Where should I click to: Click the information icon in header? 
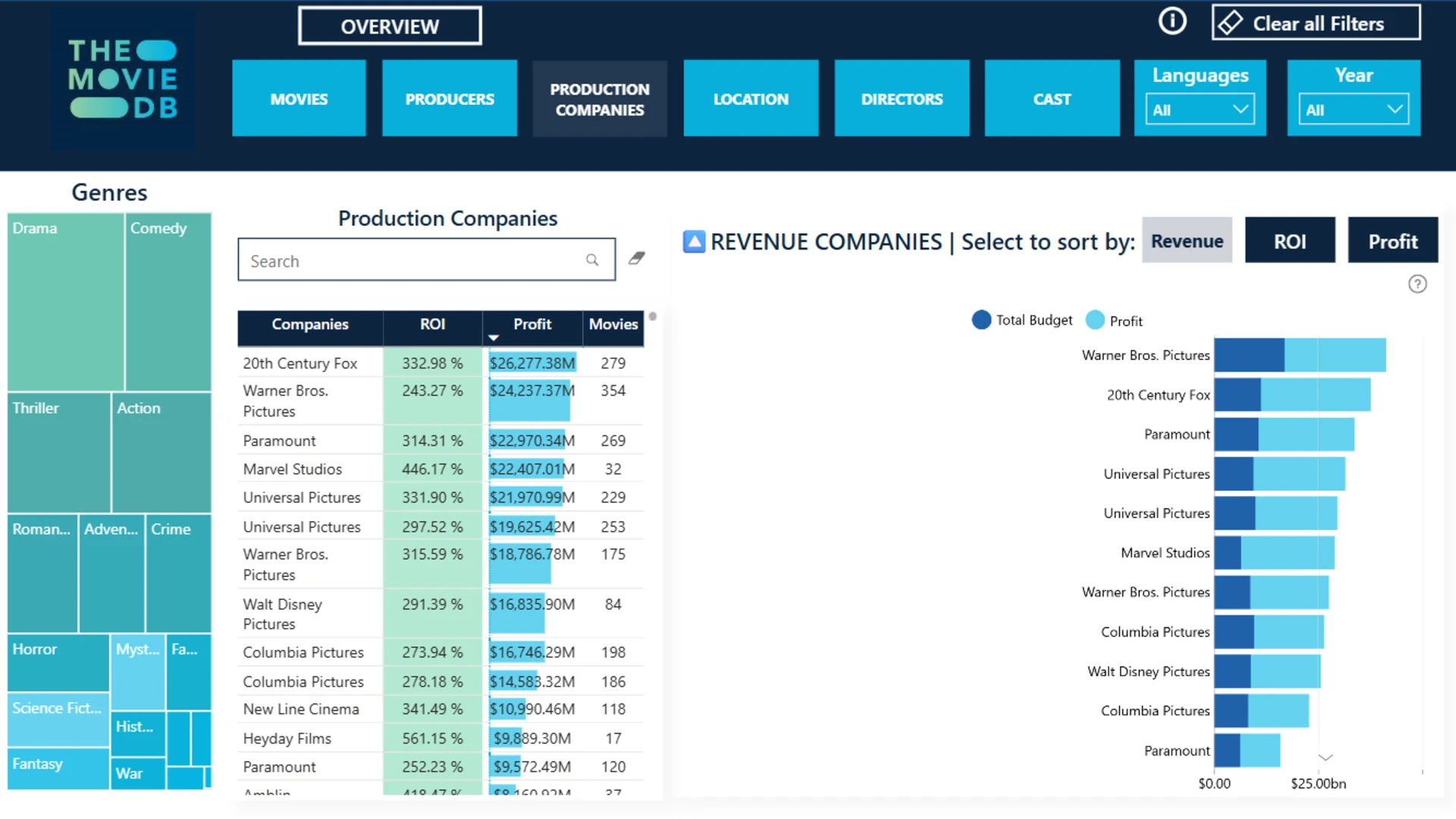(1172, 21)
